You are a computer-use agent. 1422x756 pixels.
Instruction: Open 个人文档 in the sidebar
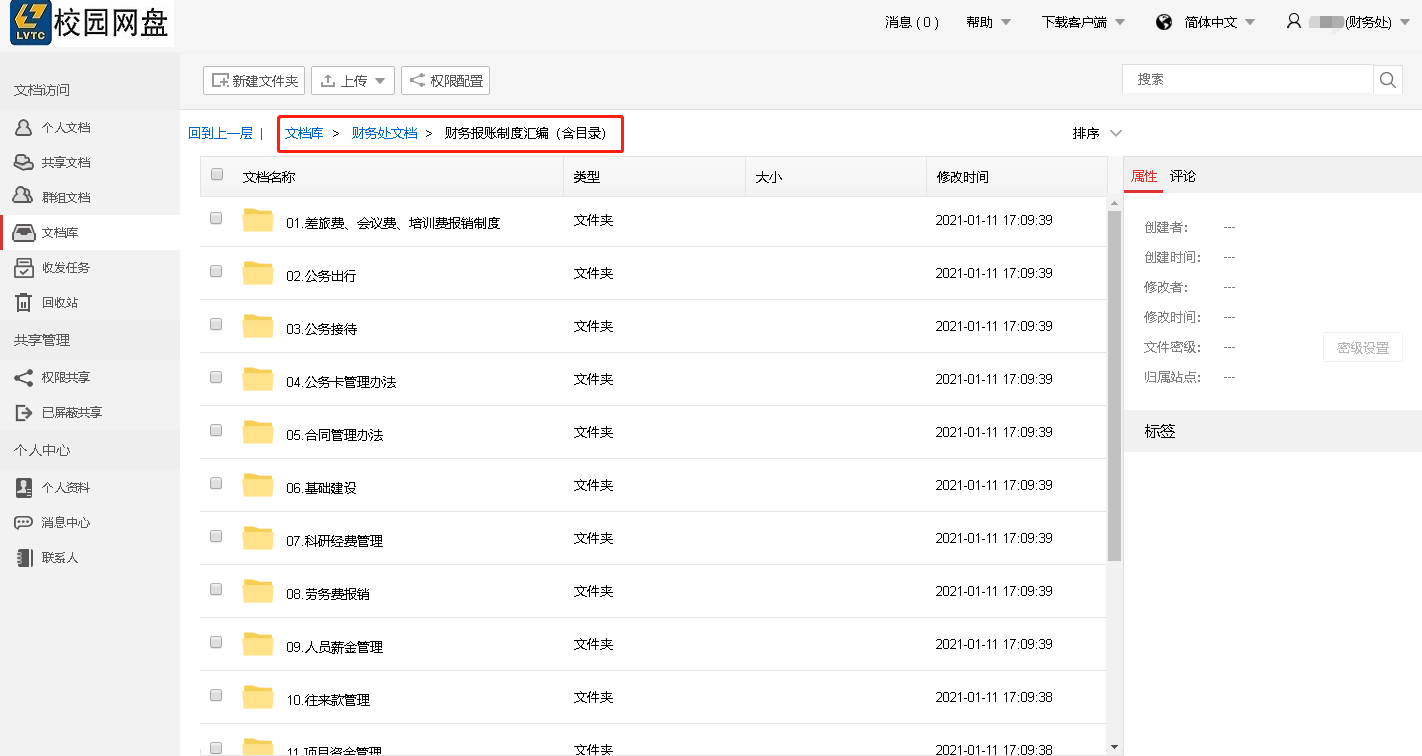pyautogui.click(x=65, y=128)
